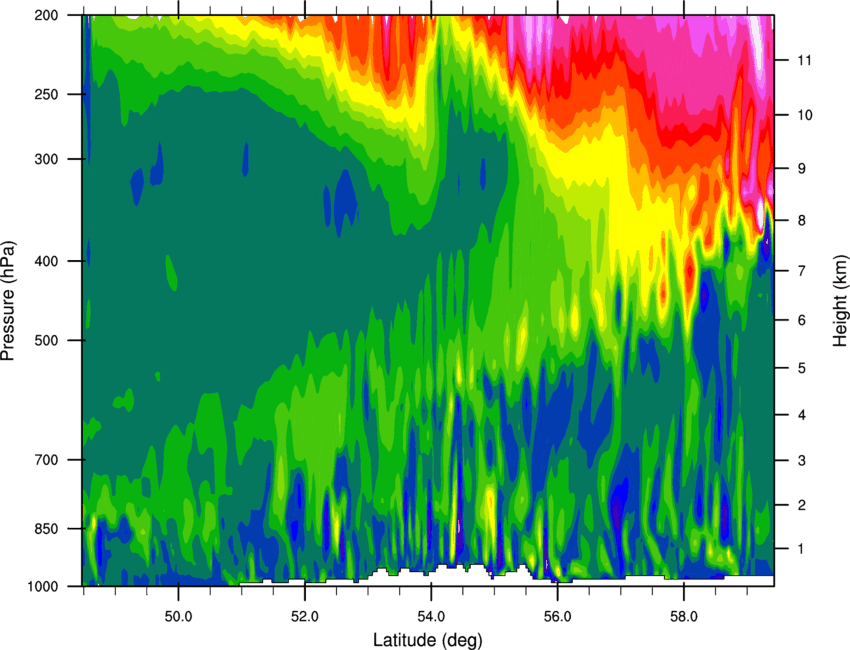The height and width of the screenshot is (650, 850).
Task: Pick the height label 9 km
Action: coord(802,169)
